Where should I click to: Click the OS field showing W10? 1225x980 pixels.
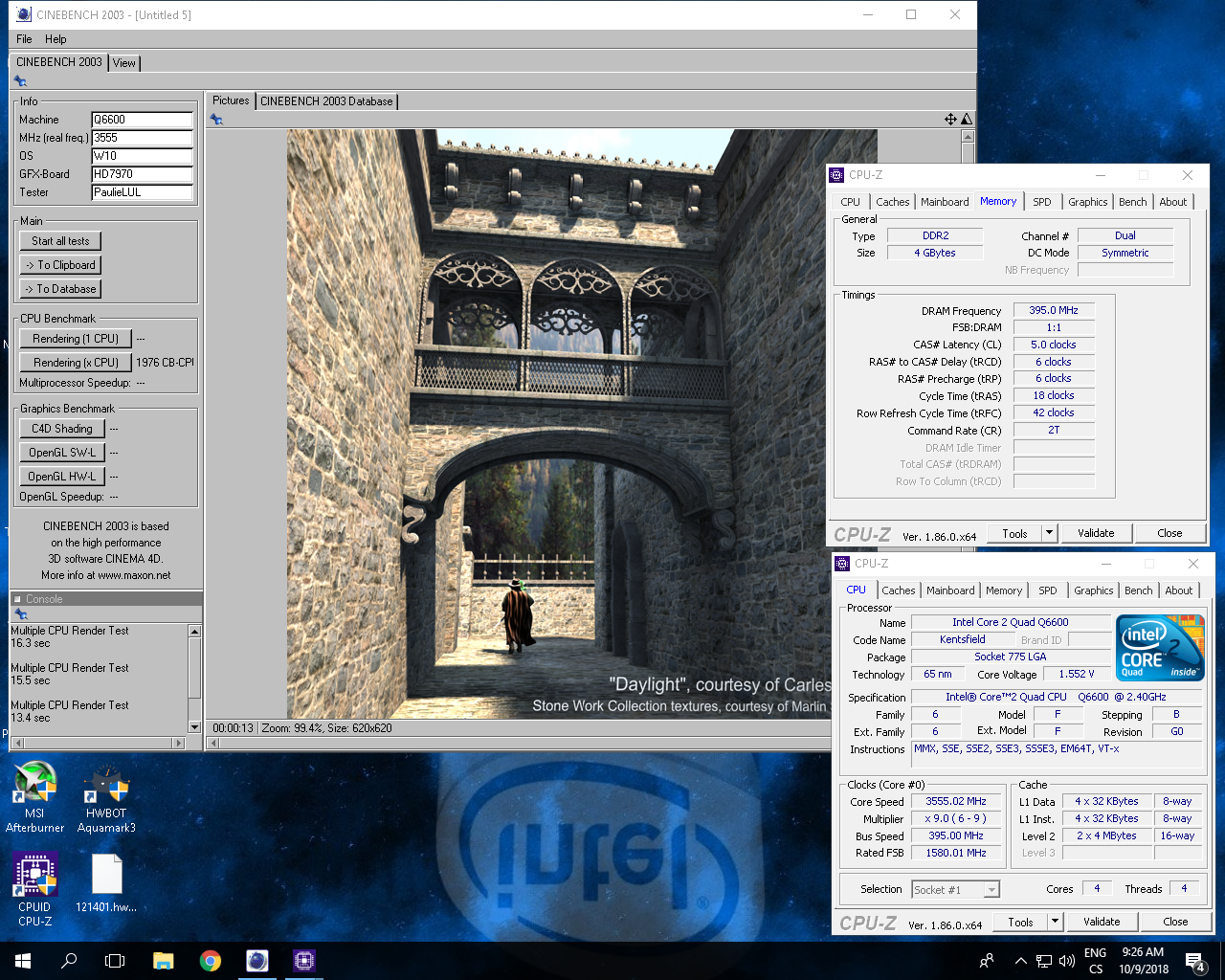pos(143,156)
